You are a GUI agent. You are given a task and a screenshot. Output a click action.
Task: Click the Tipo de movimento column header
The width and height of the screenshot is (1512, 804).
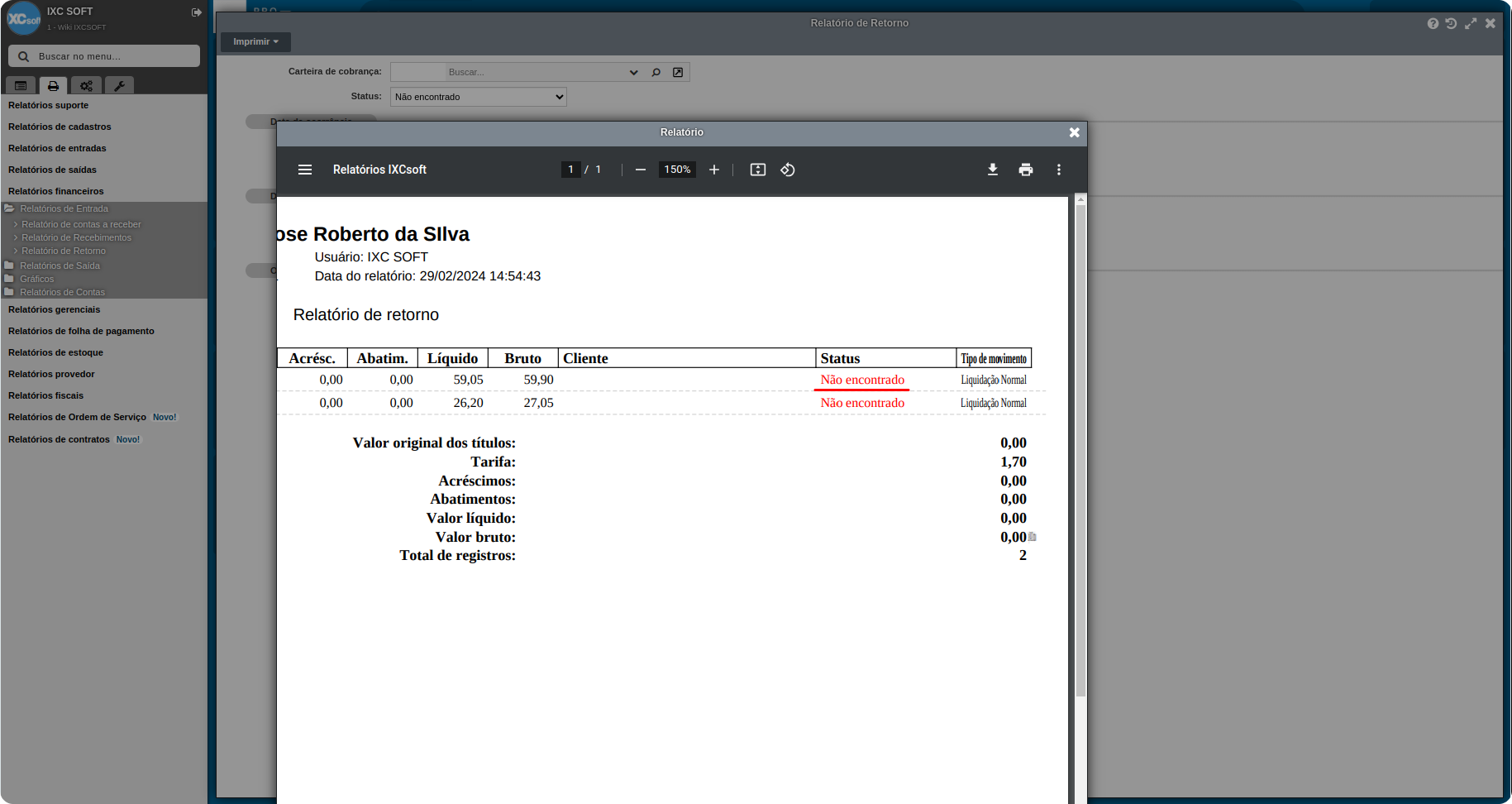coord(994,358)
